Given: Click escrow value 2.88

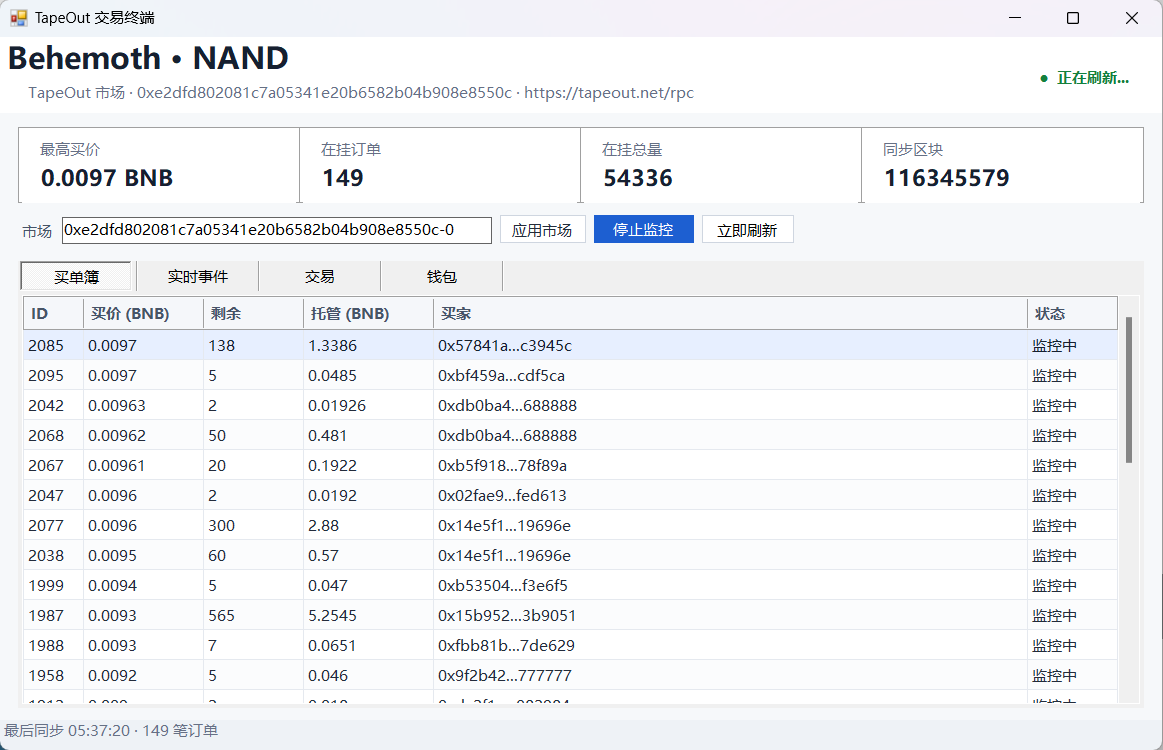Looking at the screenshot, I should pos(323,526).
